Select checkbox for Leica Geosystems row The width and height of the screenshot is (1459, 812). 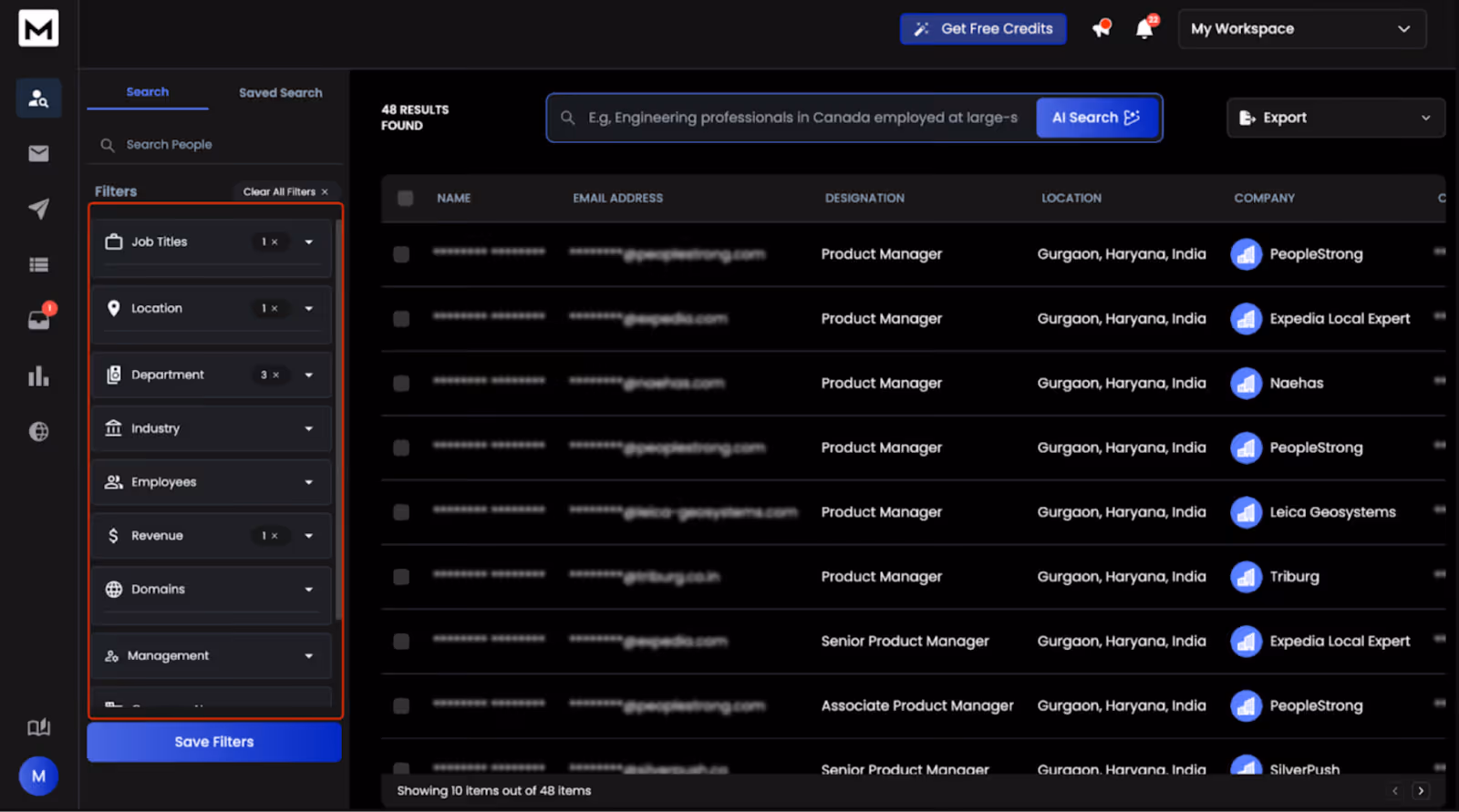pyautogui.click(x=401, y=512)
